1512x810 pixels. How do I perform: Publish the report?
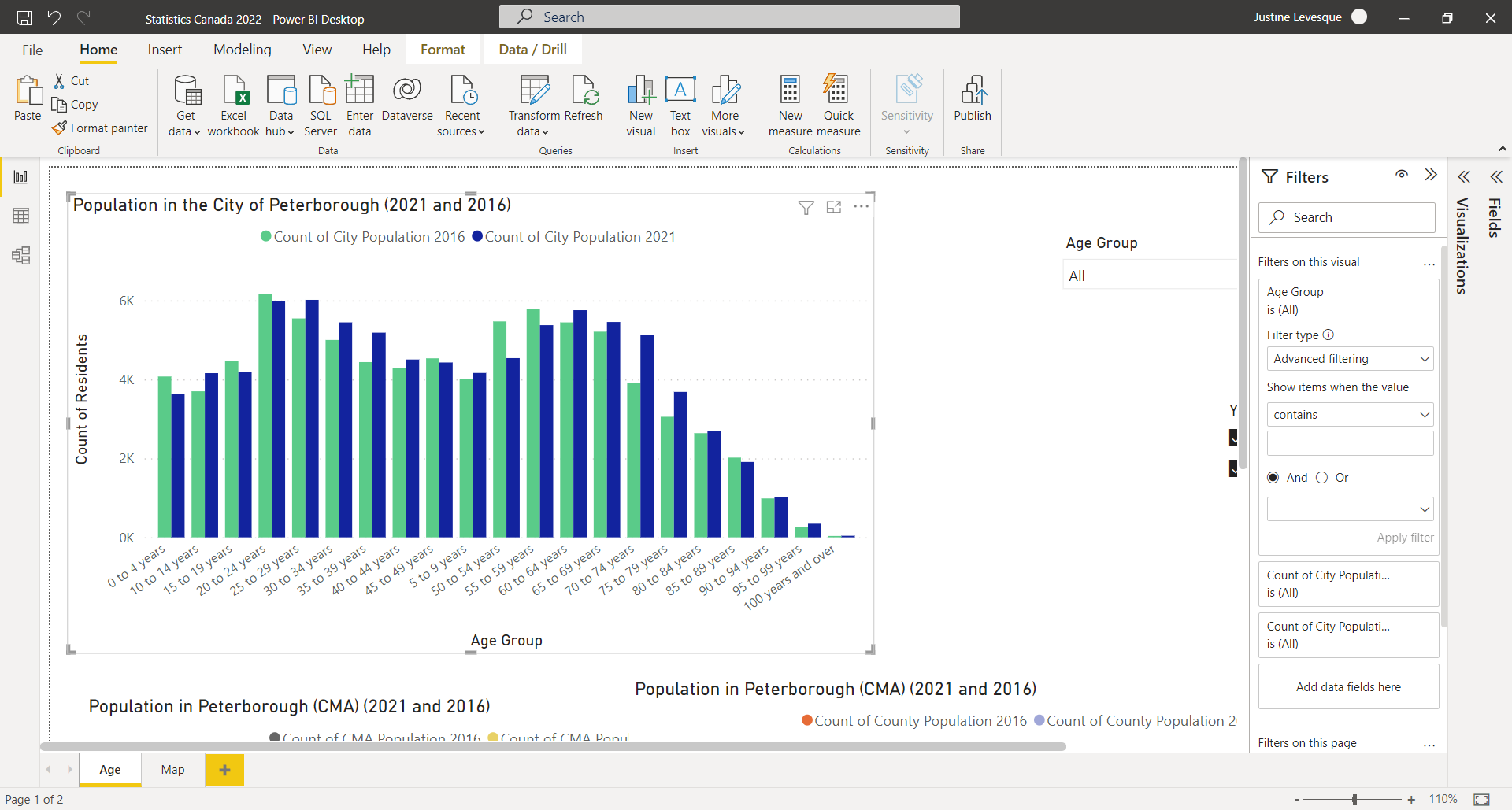click(973, 98)
